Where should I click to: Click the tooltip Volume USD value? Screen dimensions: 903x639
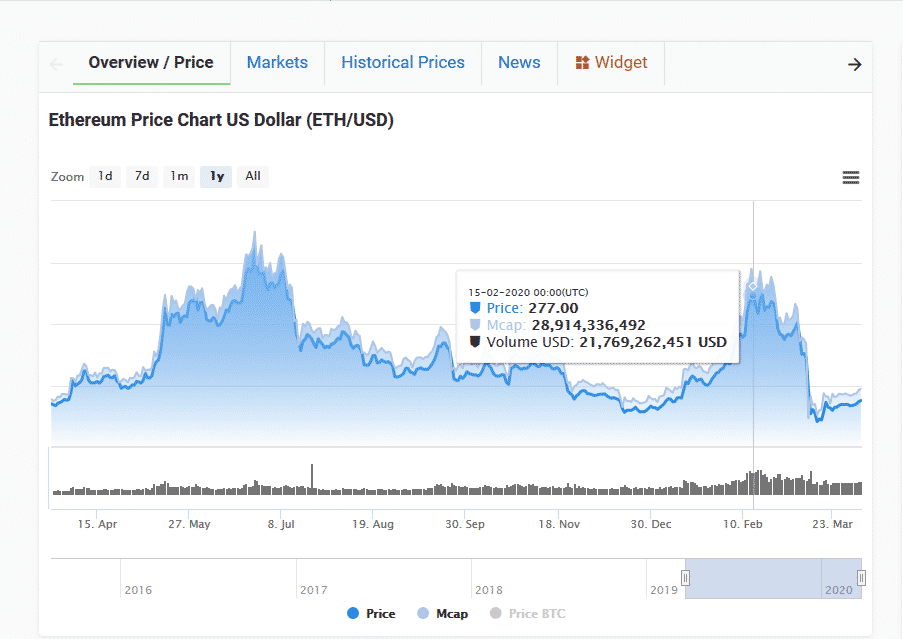click(x=653, y=343)
